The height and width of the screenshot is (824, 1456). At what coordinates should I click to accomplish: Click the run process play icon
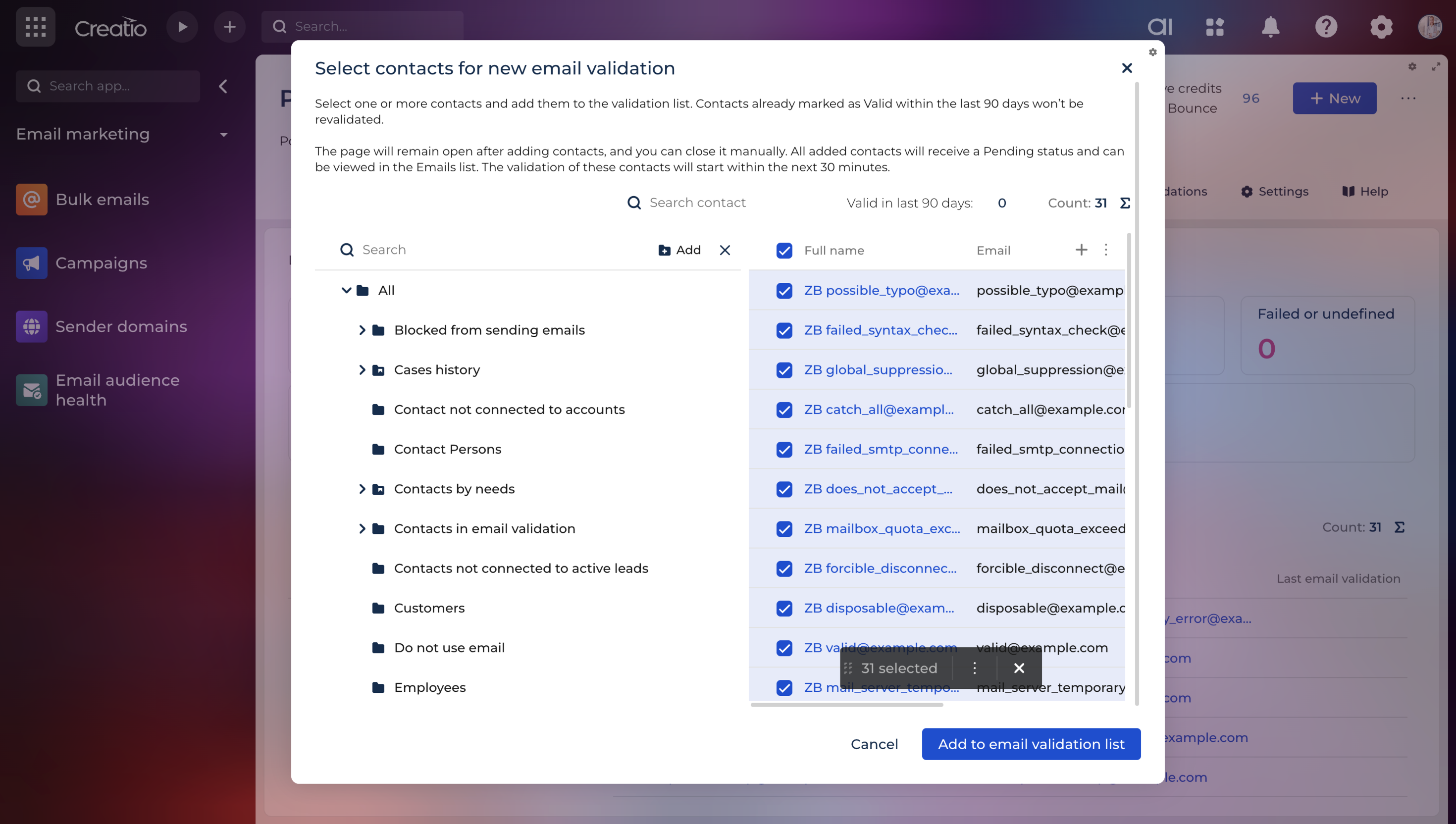[182, 27]
